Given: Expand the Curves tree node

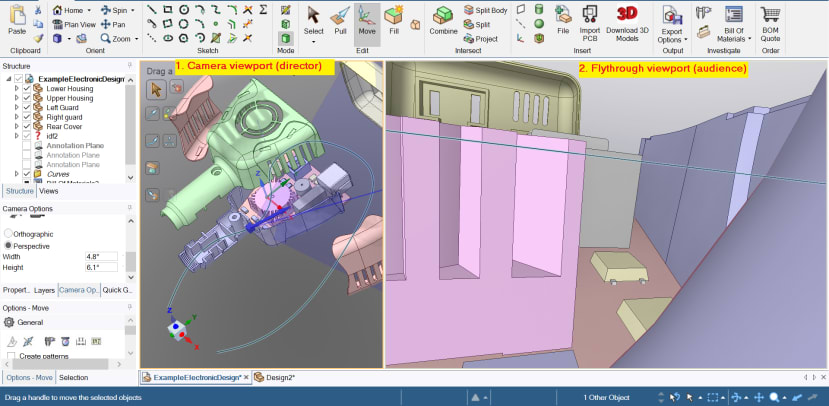Looking at the screenshot, I should [x=17, y=174].
